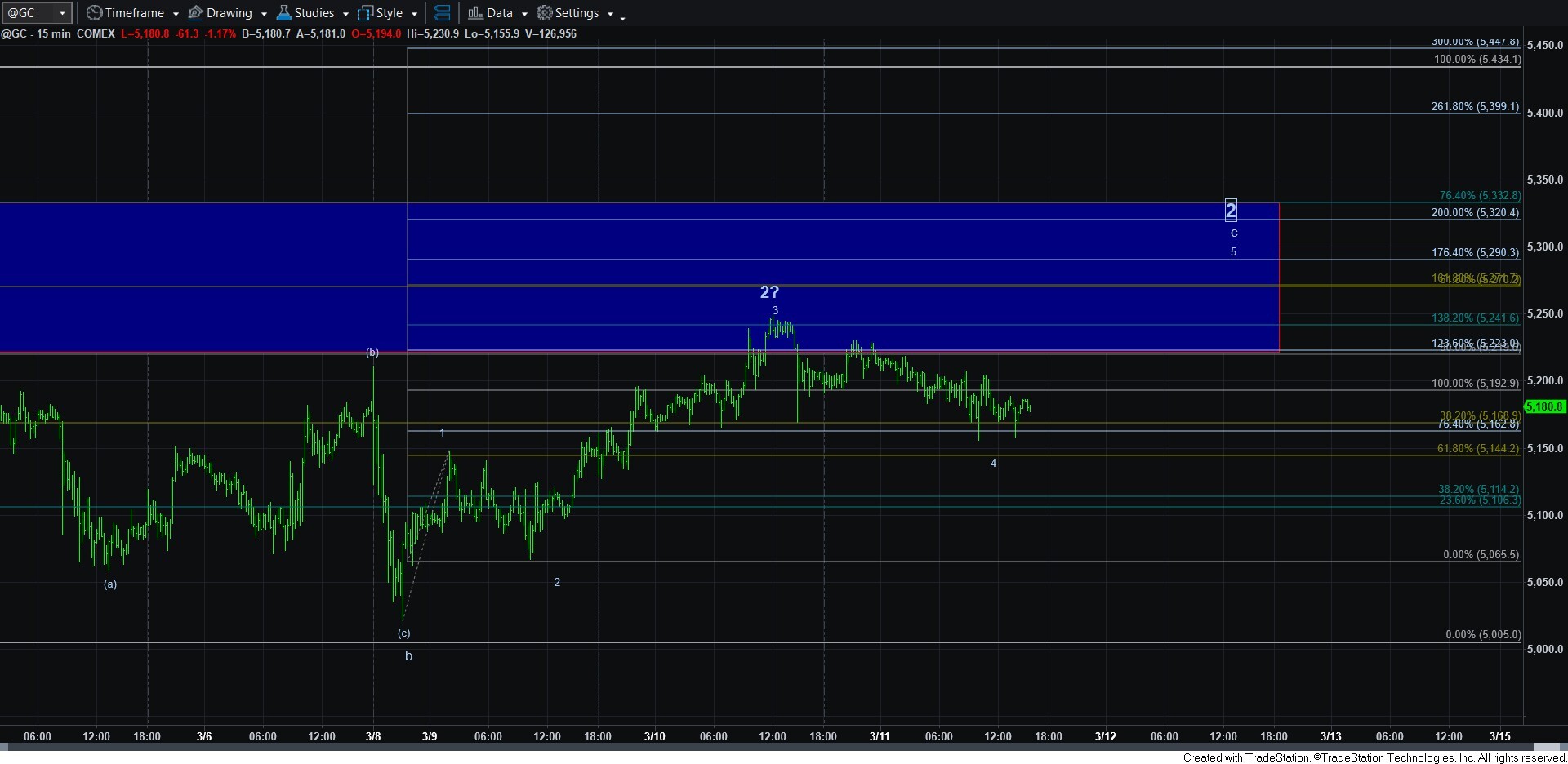Click the blue stacked panels icon

click(x=442, y=13)
